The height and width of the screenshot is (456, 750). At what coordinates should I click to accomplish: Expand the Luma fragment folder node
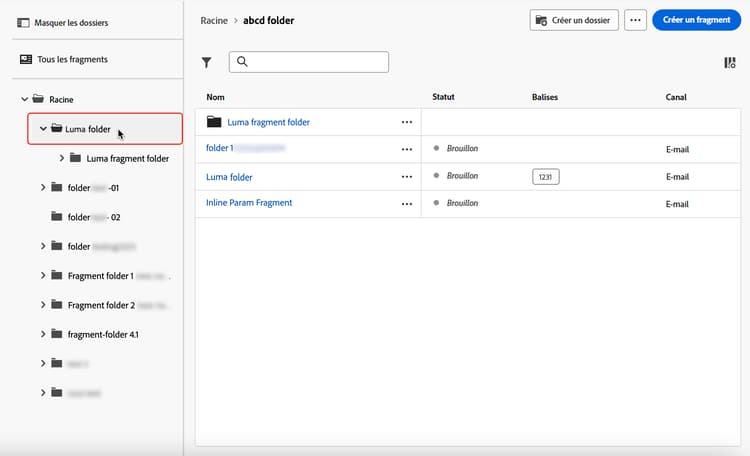[62, 158]
